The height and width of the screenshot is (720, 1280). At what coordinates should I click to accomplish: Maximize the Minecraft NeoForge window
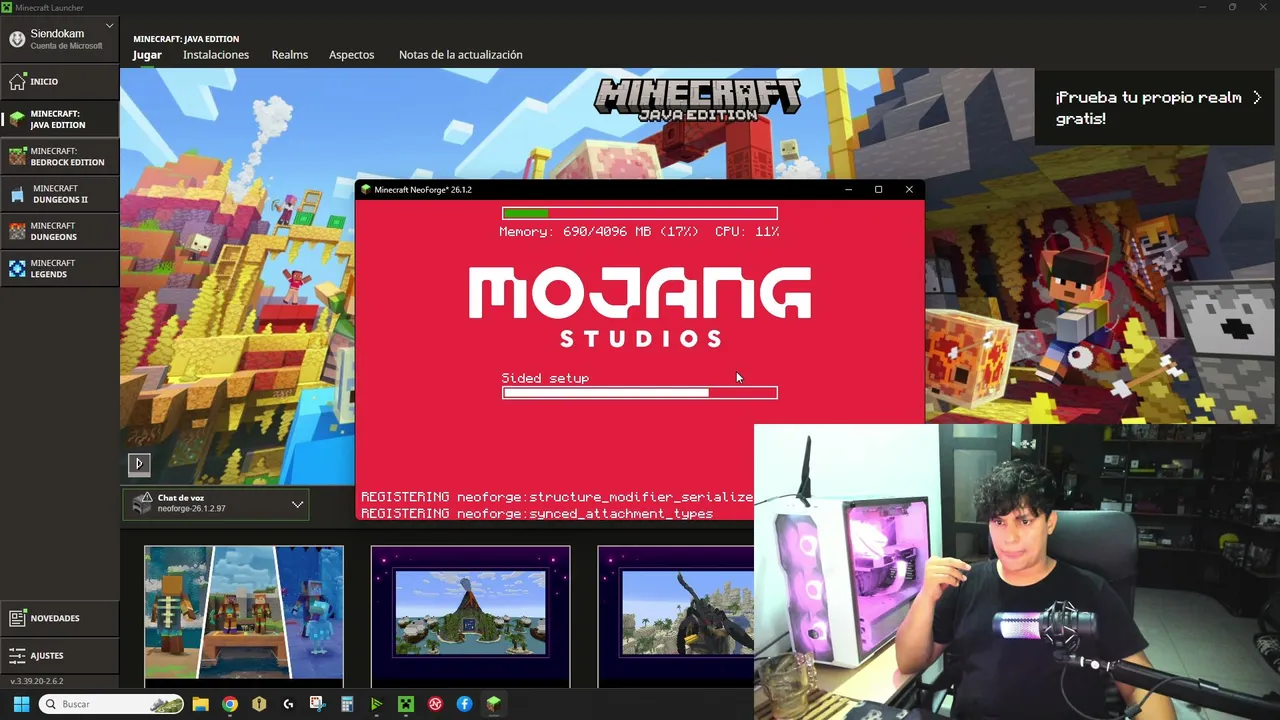(x=878, y=190)
